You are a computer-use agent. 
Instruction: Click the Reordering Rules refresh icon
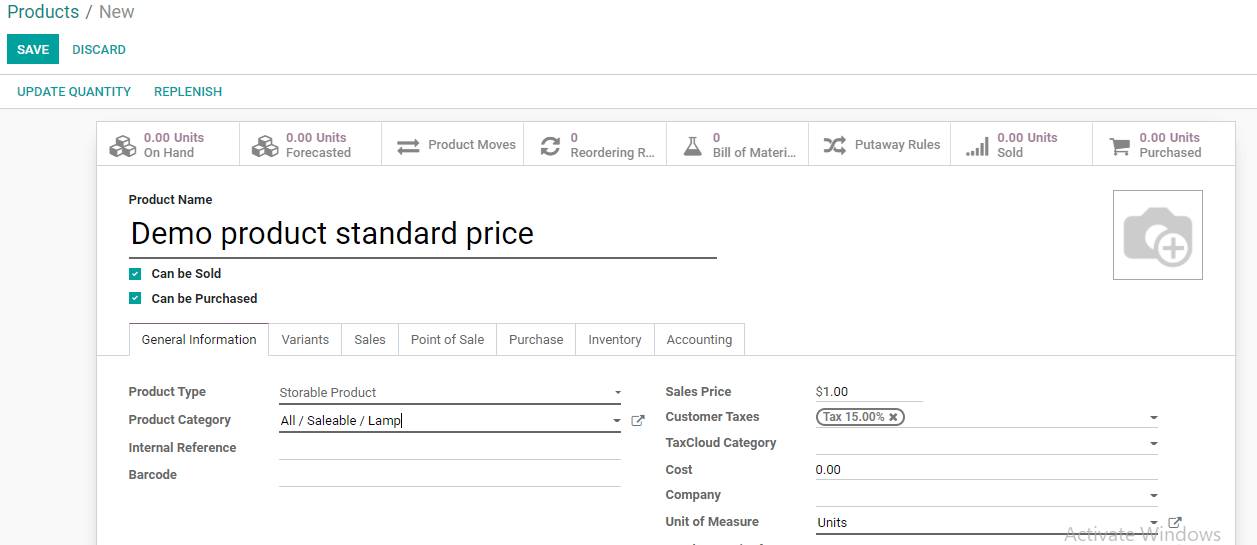pyautogui.click(x=550, y=146)
